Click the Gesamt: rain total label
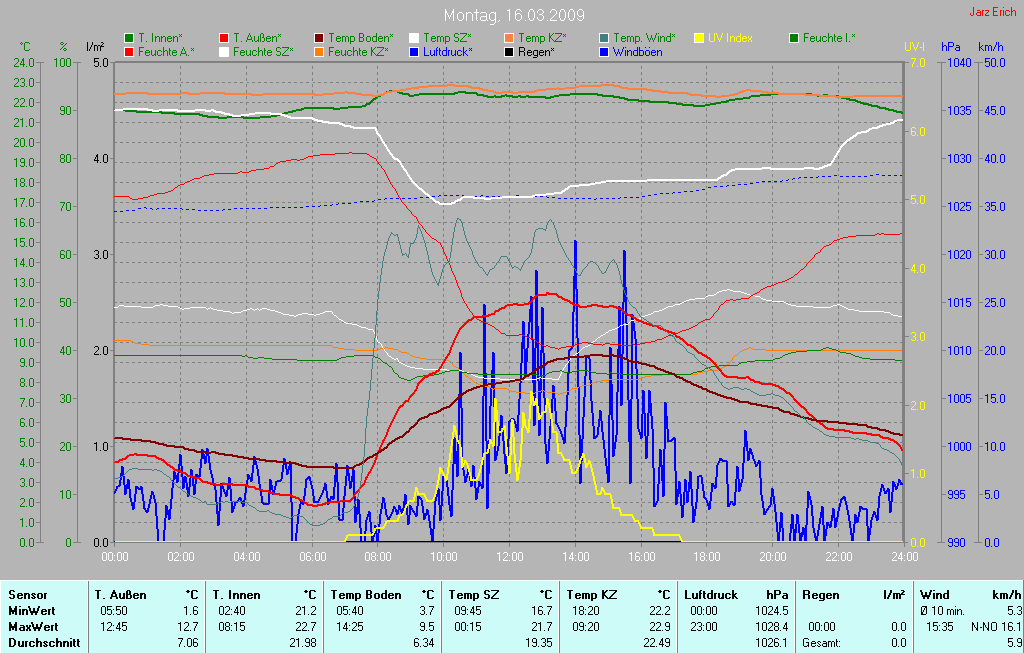1024x653 pixels. [x=822, y=643]
